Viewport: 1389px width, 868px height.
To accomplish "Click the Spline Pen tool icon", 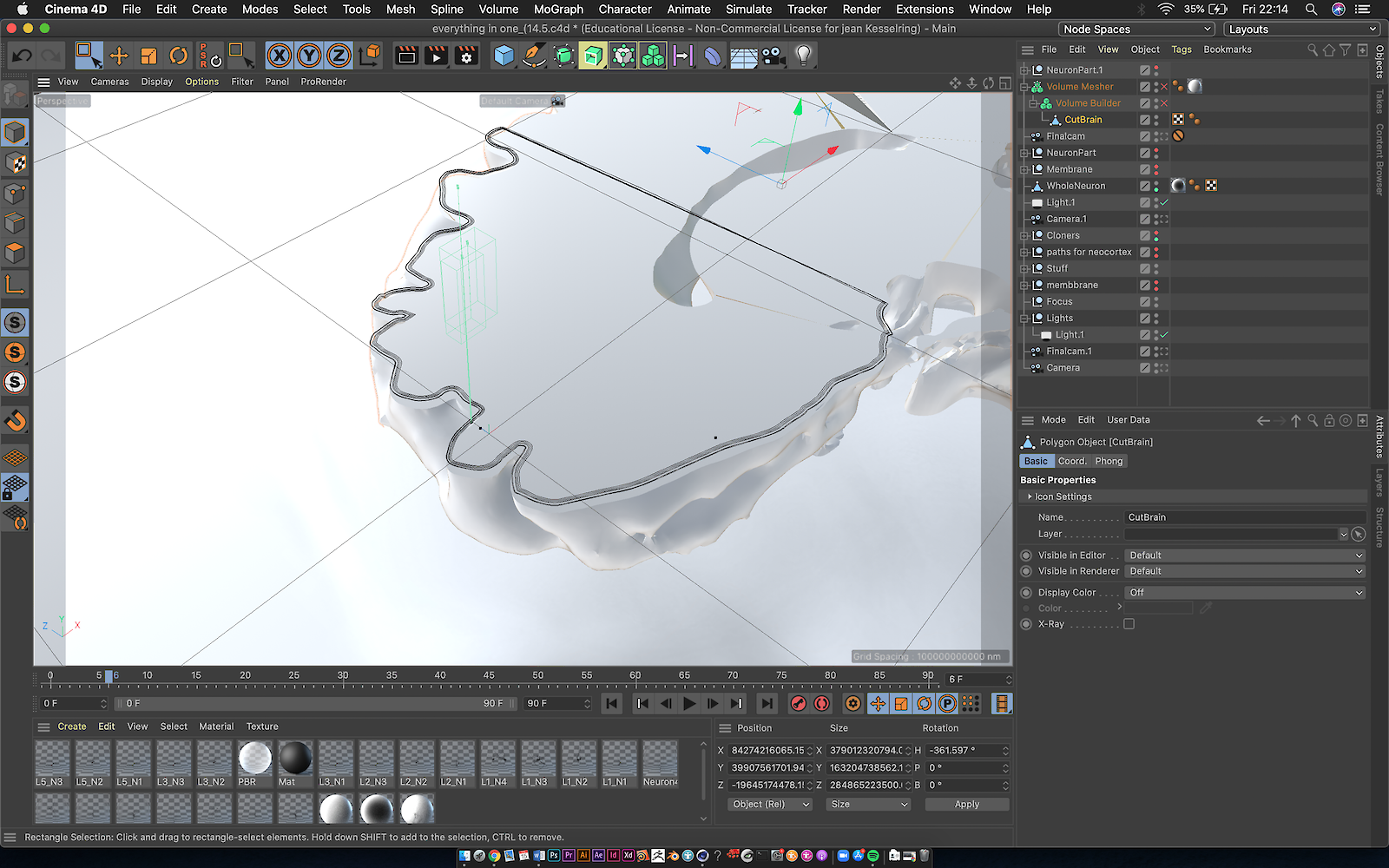I will point(533,56).
